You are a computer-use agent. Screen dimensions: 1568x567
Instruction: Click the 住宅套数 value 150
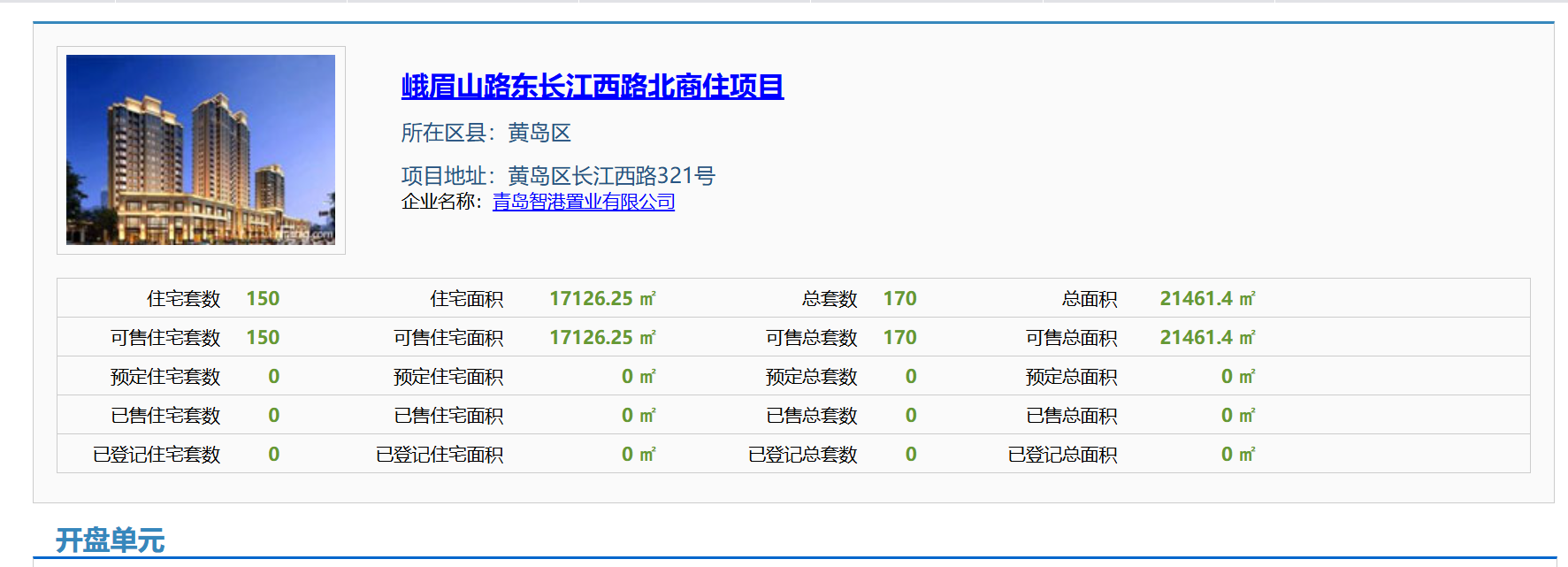[x=263, y=299]
